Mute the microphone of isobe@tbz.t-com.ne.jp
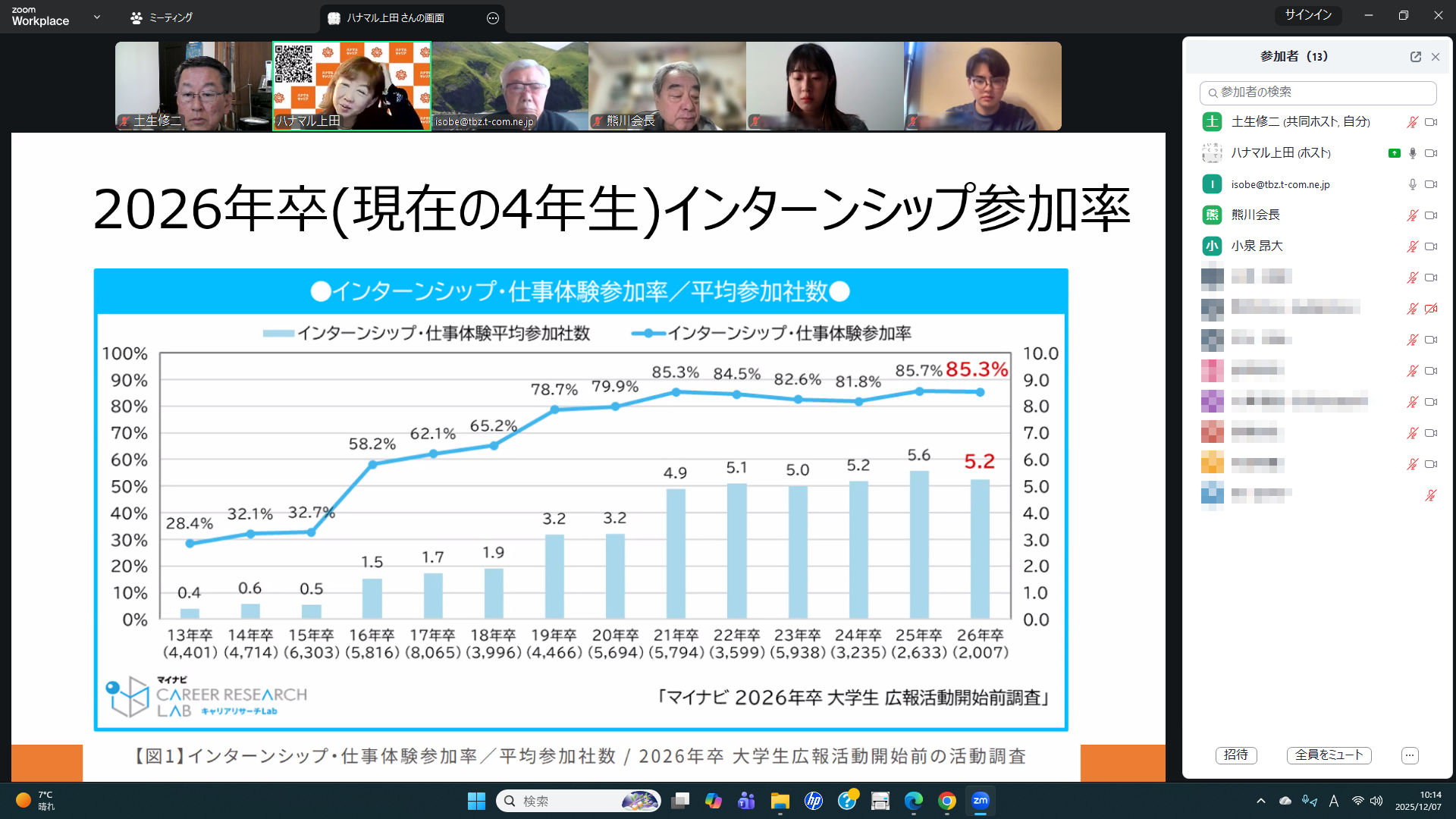The height and width of the screenshot is (819, 1456). pyautogui.click(x=1412, y=184)
